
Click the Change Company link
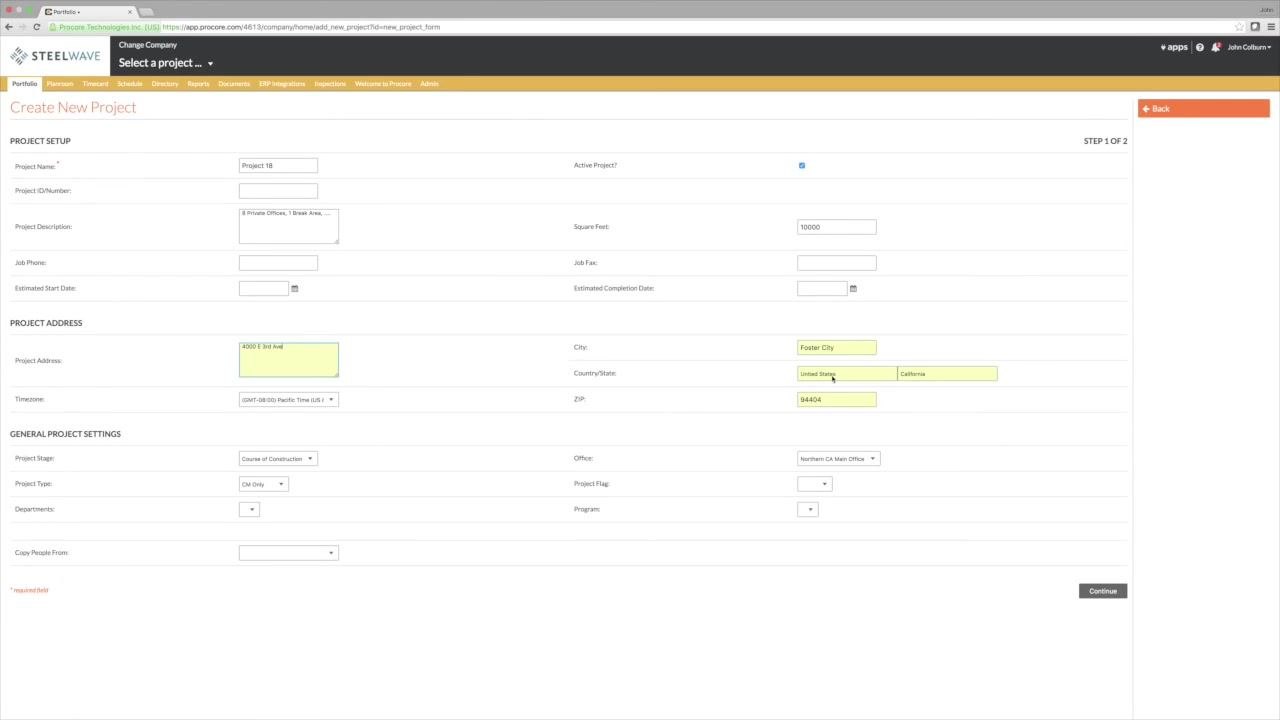(x=148, y=45)
